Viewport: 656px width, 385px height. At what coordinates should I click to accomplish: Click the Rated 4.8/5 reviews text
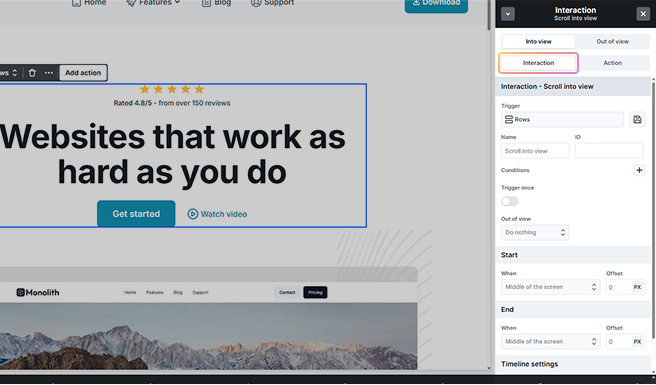172,103
